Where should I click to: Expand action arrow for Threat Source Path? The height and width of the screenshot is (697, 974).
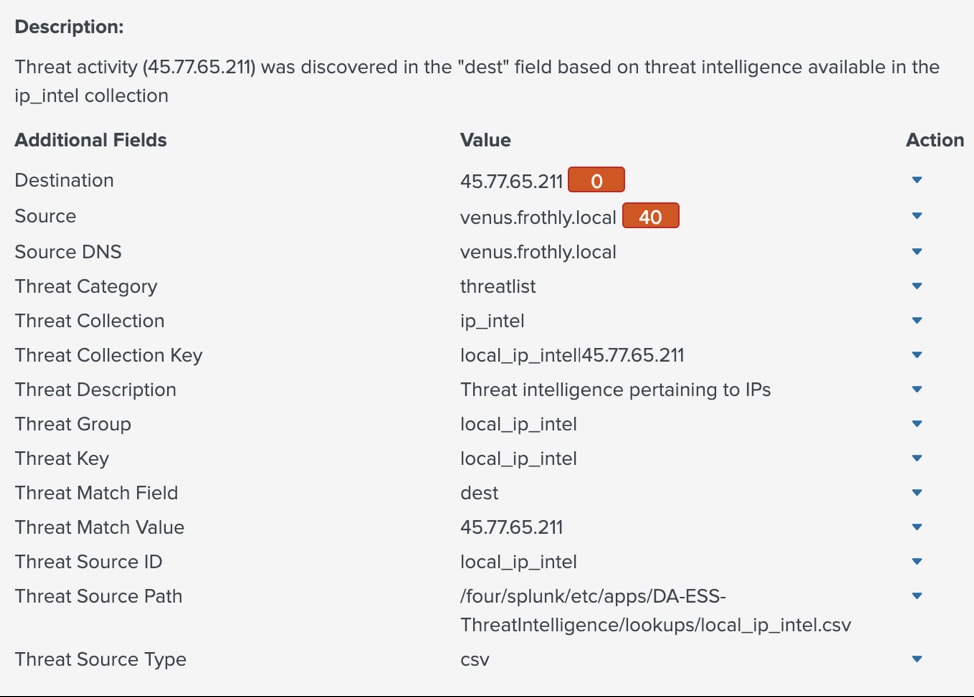click(x=917, y=596)
